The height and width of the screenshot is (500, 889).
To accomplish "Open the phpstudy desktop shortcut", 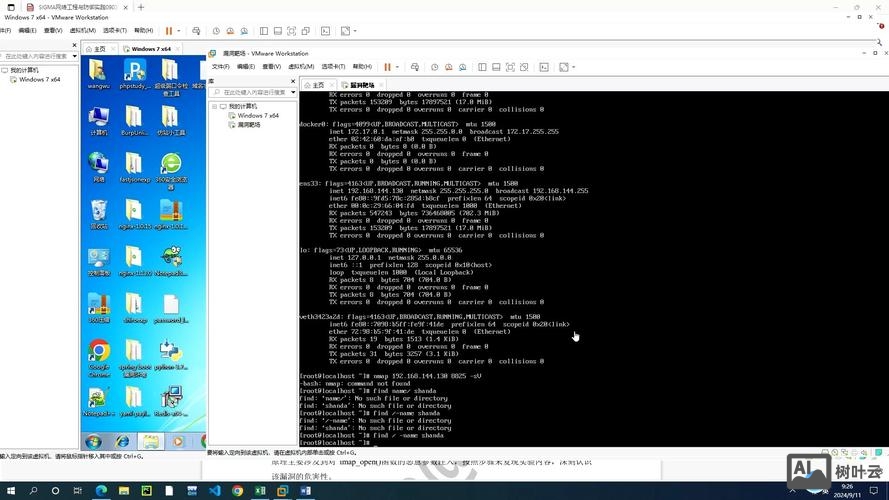I will point(134,72).
